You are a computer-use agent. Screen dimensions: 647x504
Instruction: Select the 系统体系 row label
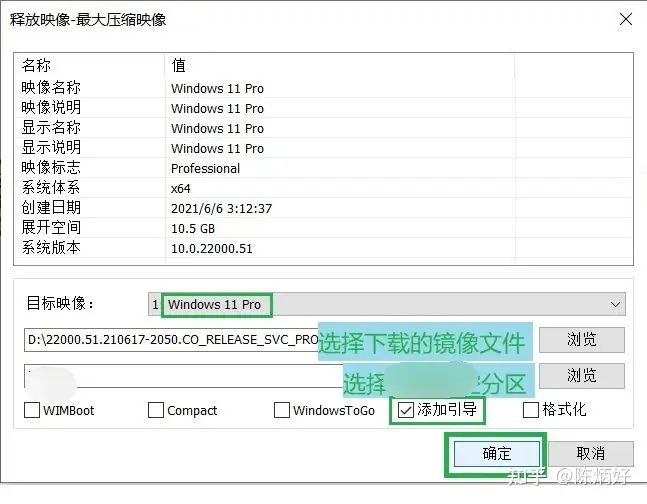coord(51,187)
